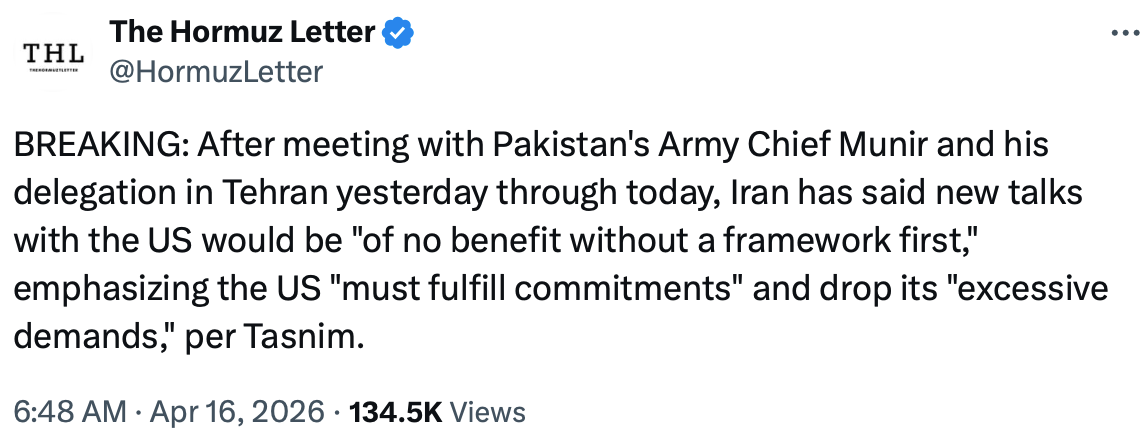Open The Hormuz Letter display name
This screenshot has width=1146, height=436.
[x=243, y=33]
